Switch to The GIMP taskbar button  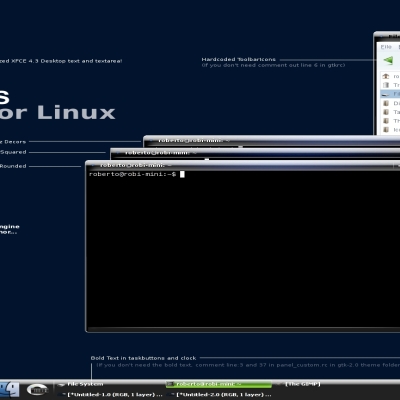click(x=302, y=384)
